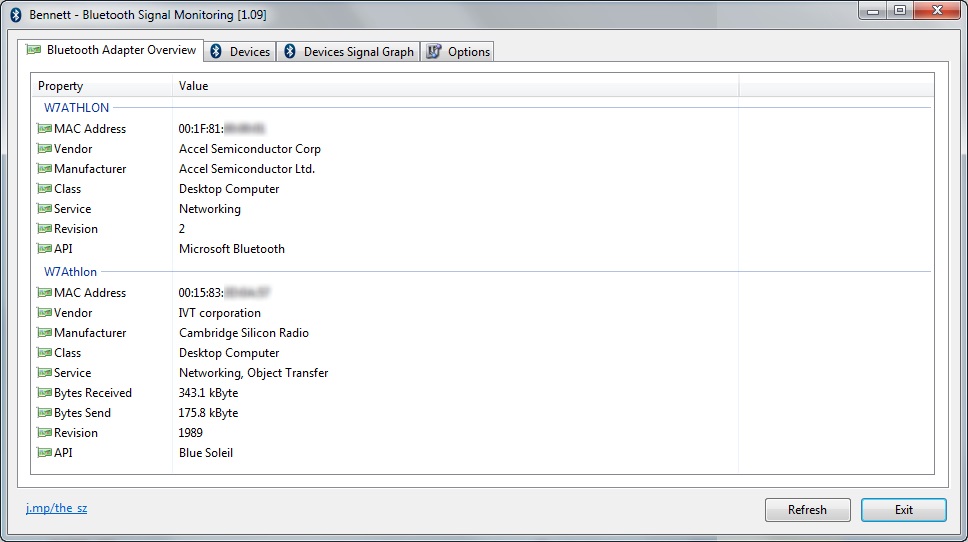Viewport: 968px width, 542px height.
Task: Select the Bytes Send label
Action: tap(82, 413)
